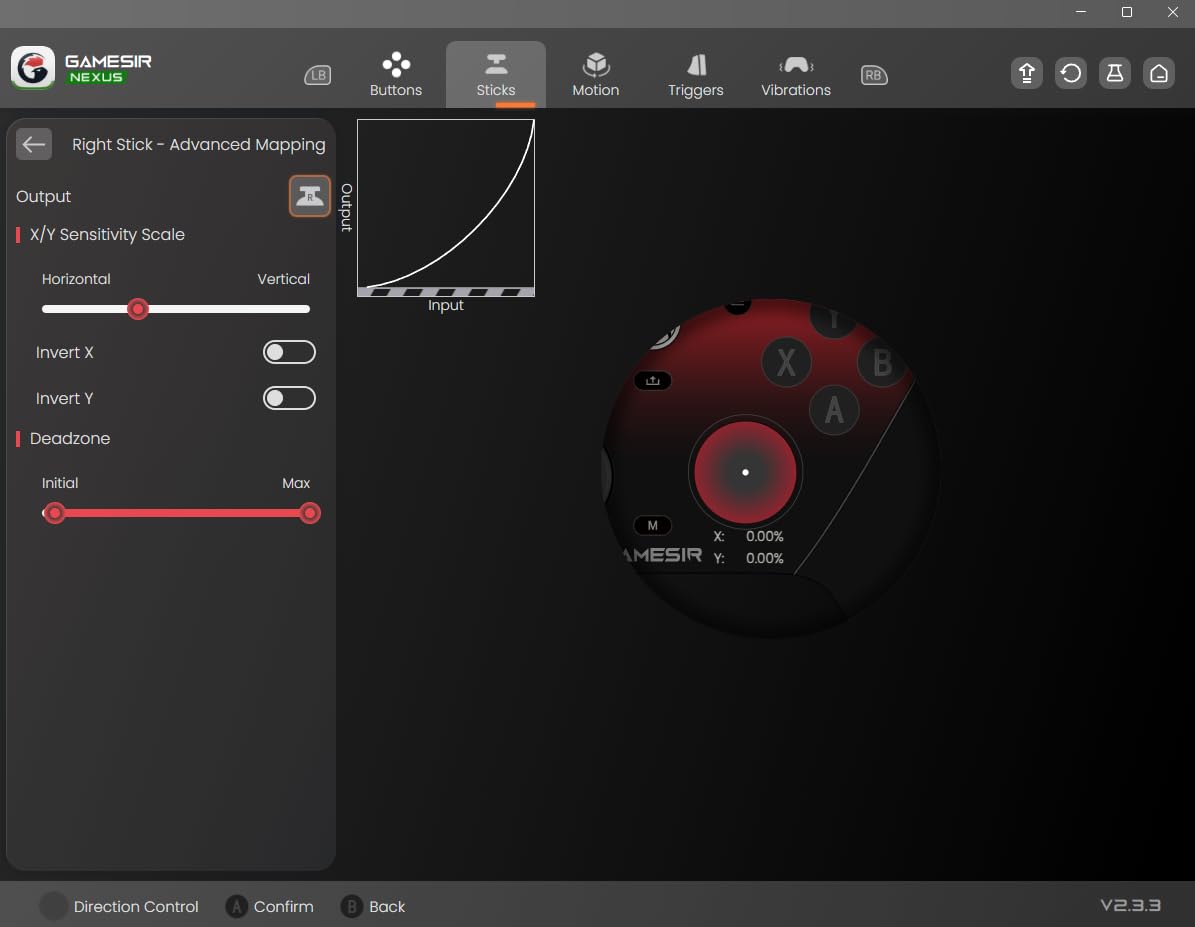1195x927 pixels.
Task: Click the Back hint in footer
Action: (x=374, y=907)
